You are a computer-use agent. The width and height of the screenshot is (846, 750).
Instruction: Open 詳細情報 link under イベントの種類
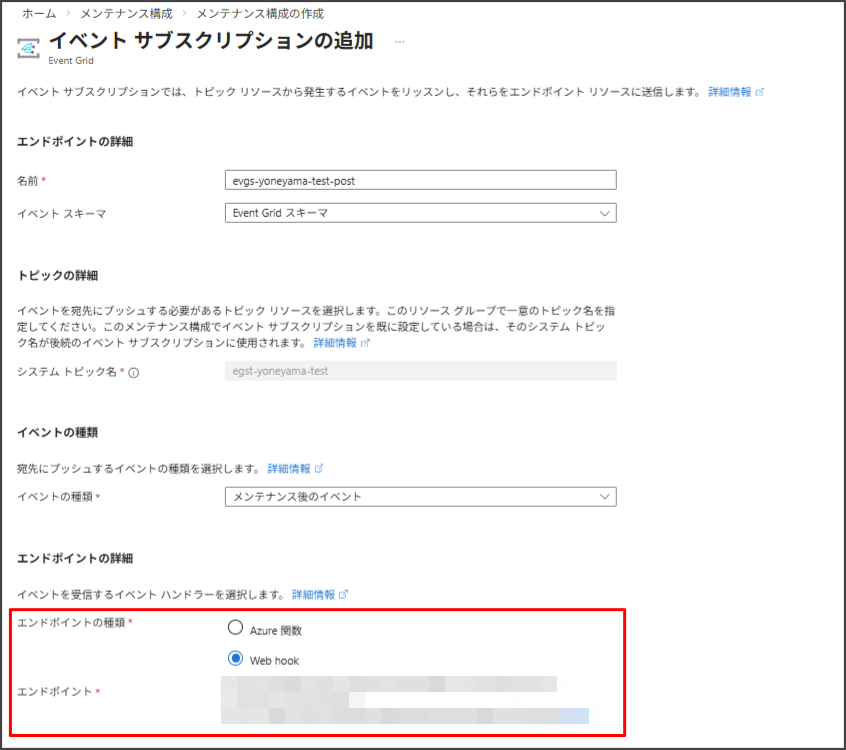tap(289, 468)
